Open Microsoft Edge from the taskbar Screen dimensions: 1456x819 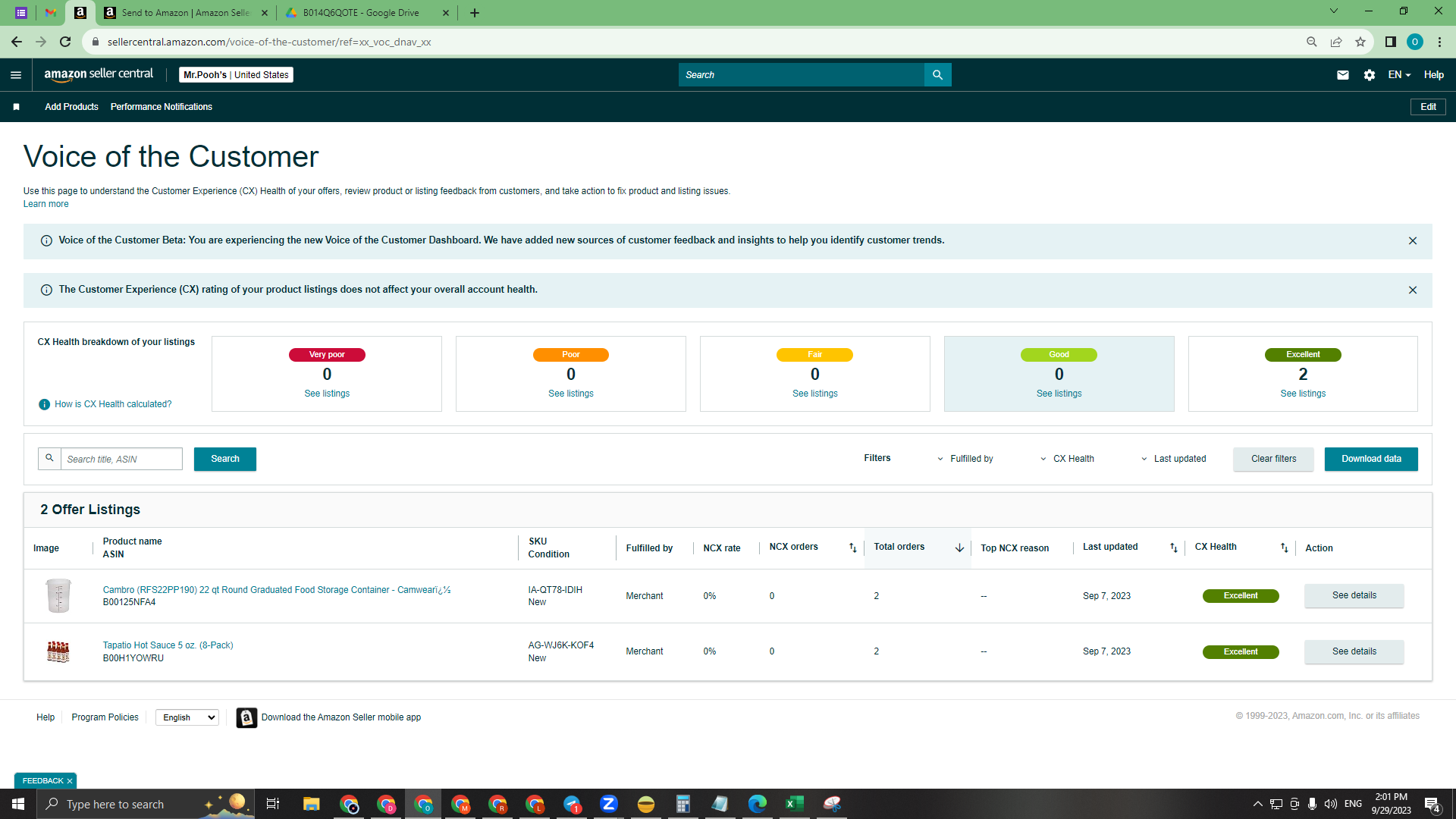tap(757, 804)
